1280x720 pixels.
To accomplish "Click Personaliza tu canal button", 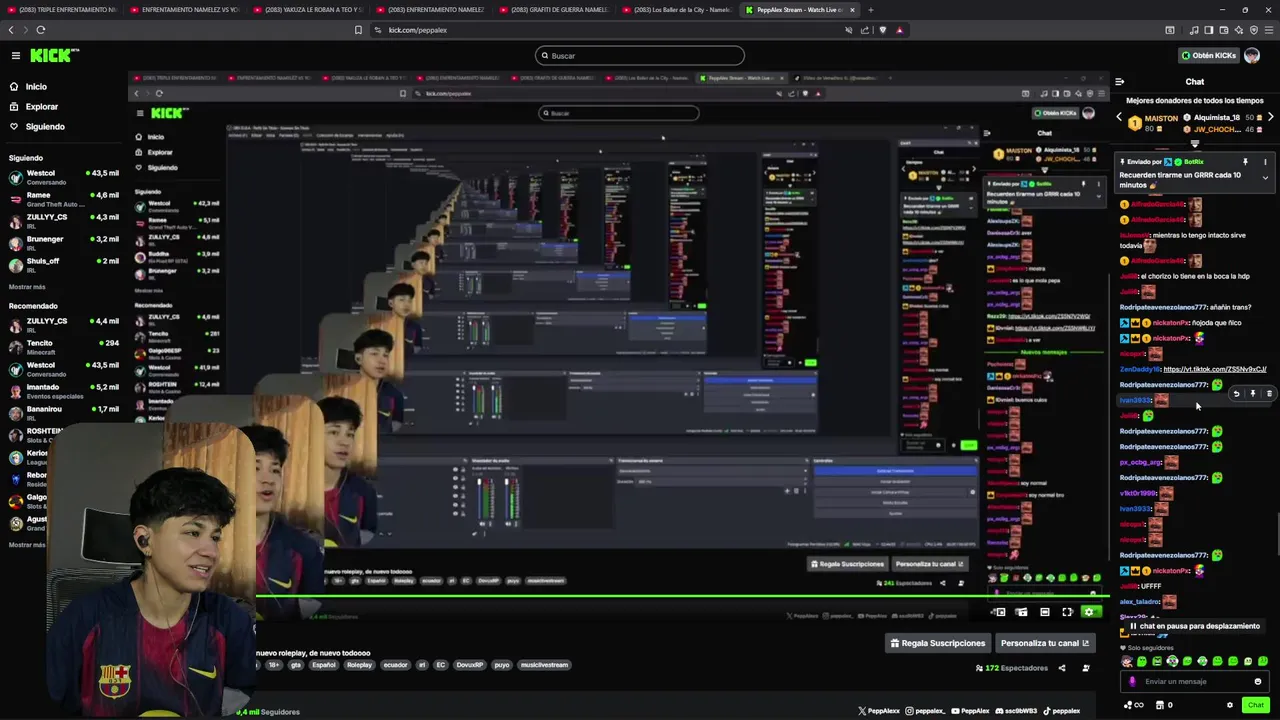I will pos(1044,643).
